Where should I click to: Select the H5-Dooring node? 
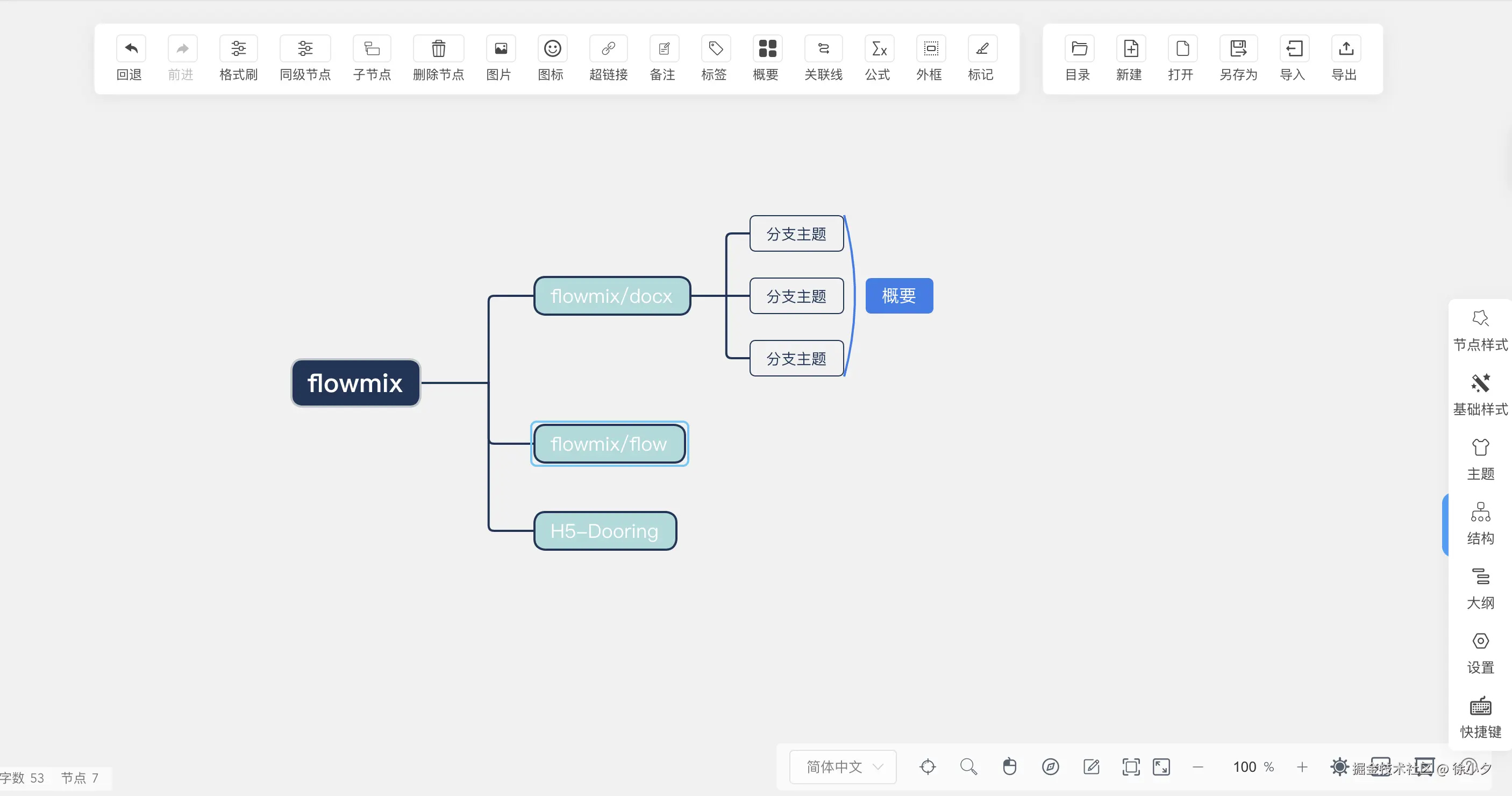click(604, 531)
